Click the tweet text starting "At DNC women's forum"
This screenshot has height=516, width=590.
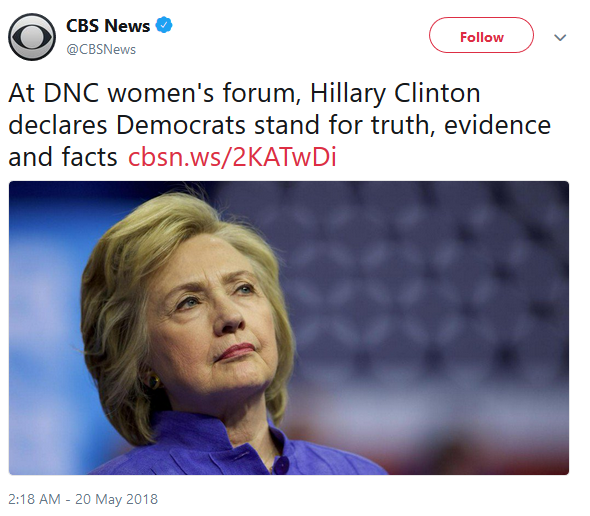(280, 125)
